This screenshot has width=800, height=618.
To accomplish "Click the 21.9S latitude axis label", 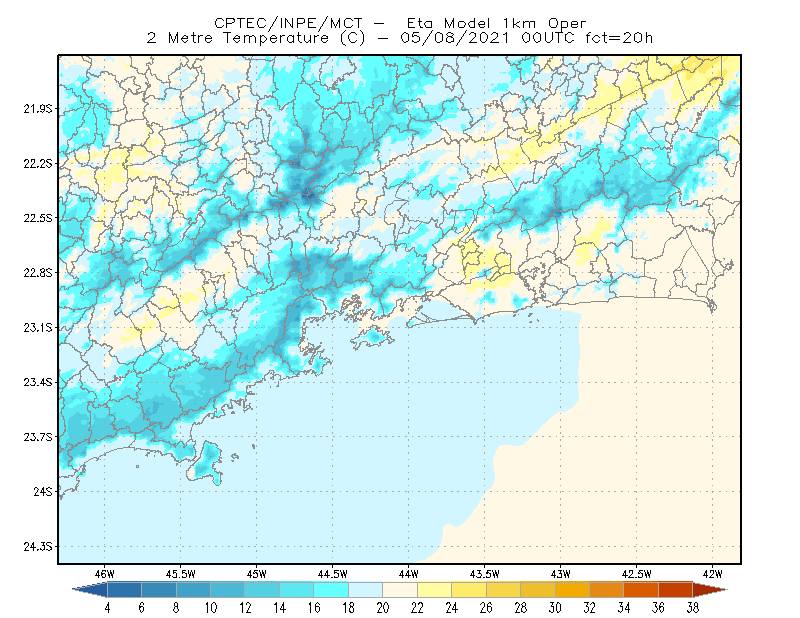I will click(37, 109).
